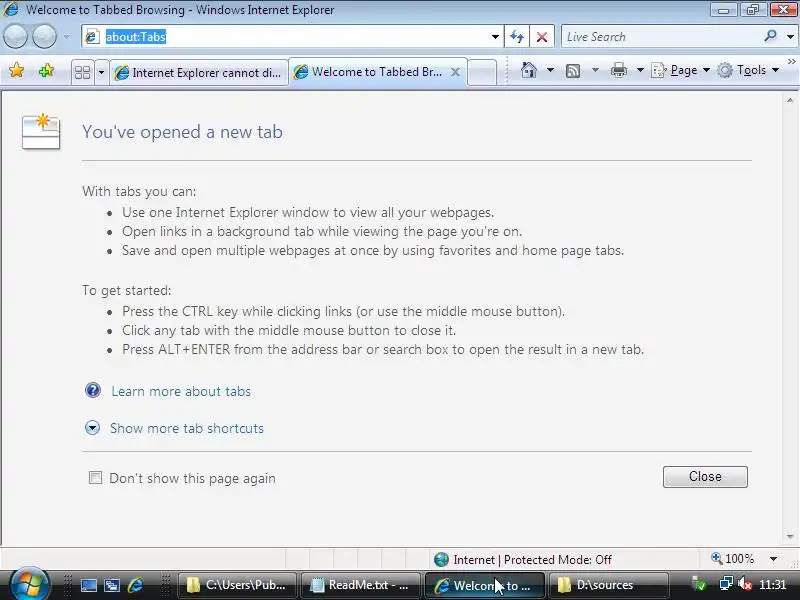This screenshot has width=800, height=600.
Task: Open the Windows Start orb
Action: click(x=29, y=585)
